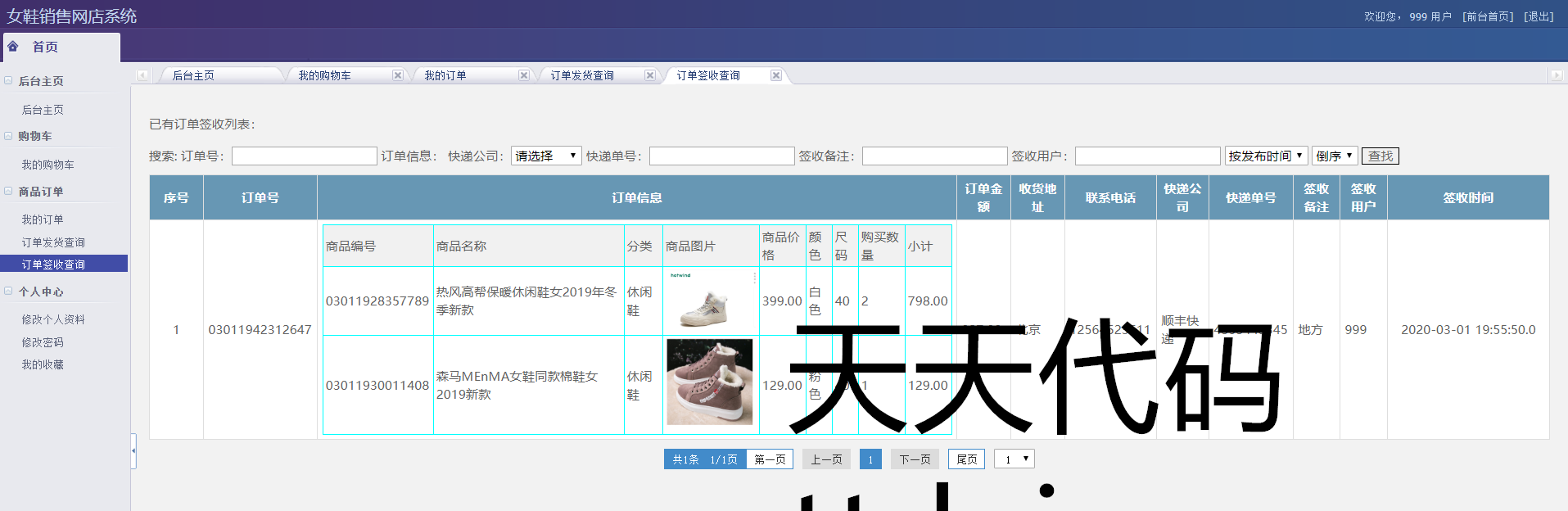
Task: Switch to the 后台主页 tab
Action: pyautogui.click(x=194, y=75)
